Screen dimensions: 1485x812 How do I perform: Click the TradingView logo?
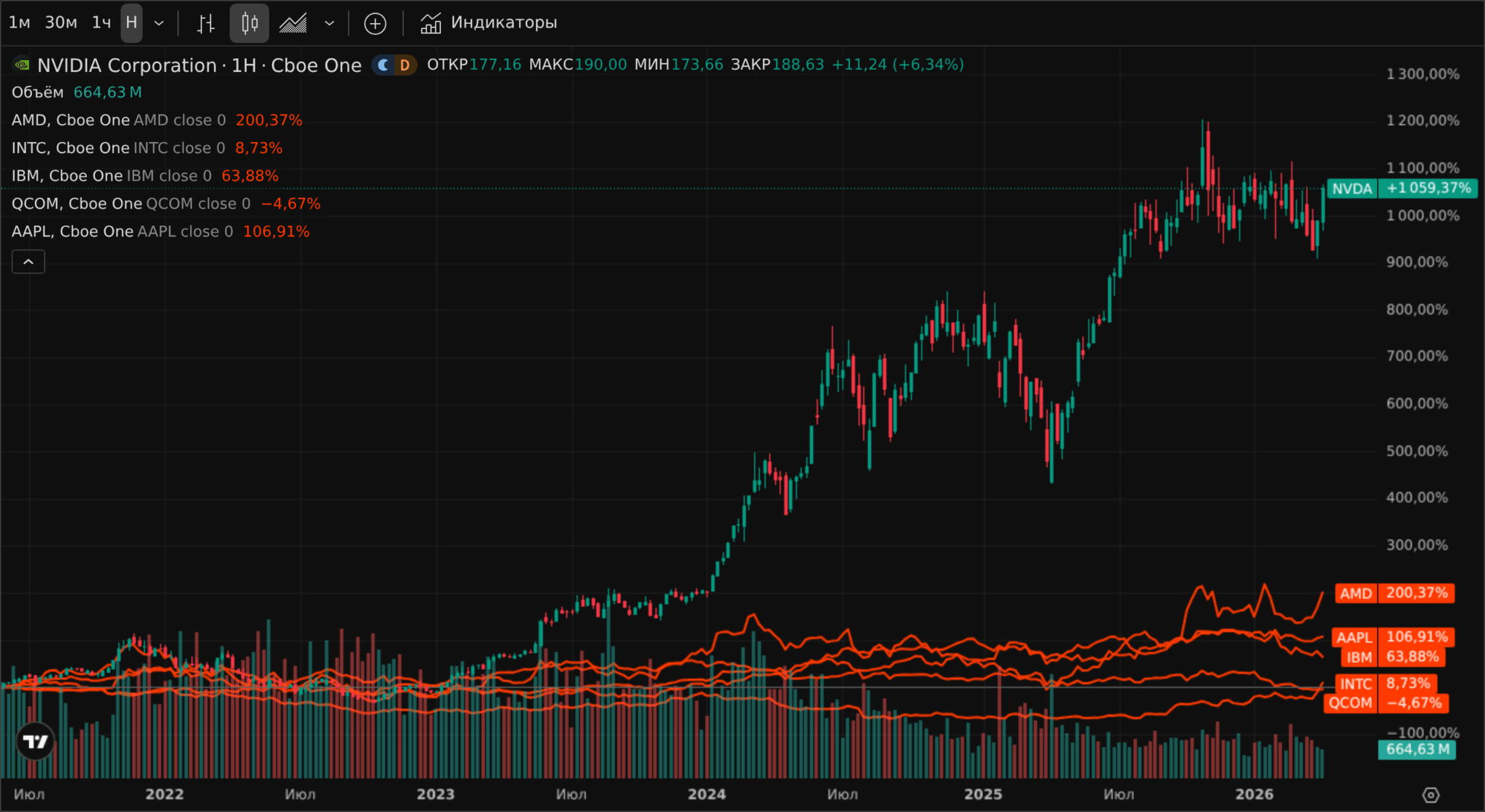pyautogui.click(x=36, y=741)
